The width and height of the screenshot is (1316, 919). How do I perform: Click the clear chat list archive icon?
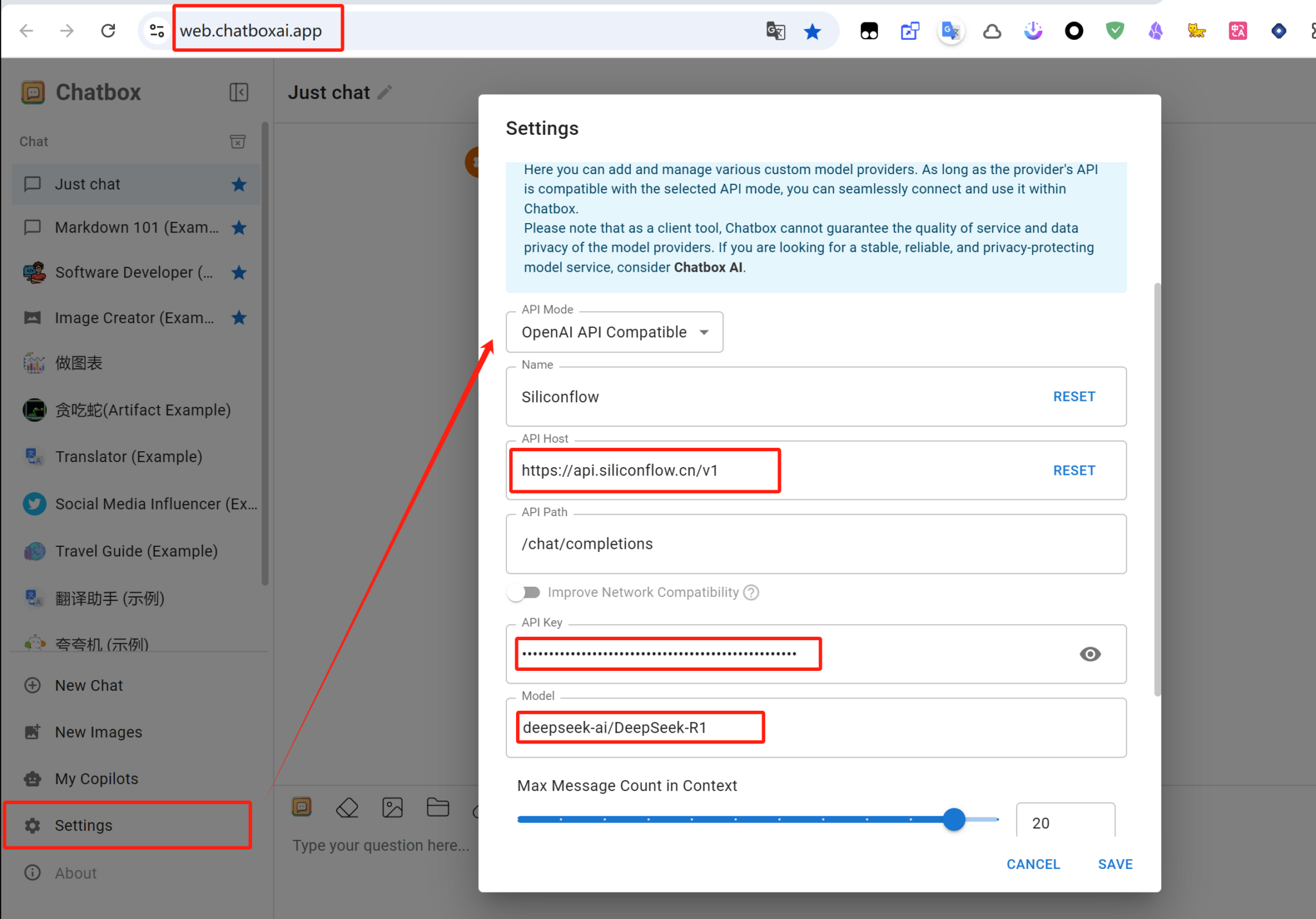point(238,141)
